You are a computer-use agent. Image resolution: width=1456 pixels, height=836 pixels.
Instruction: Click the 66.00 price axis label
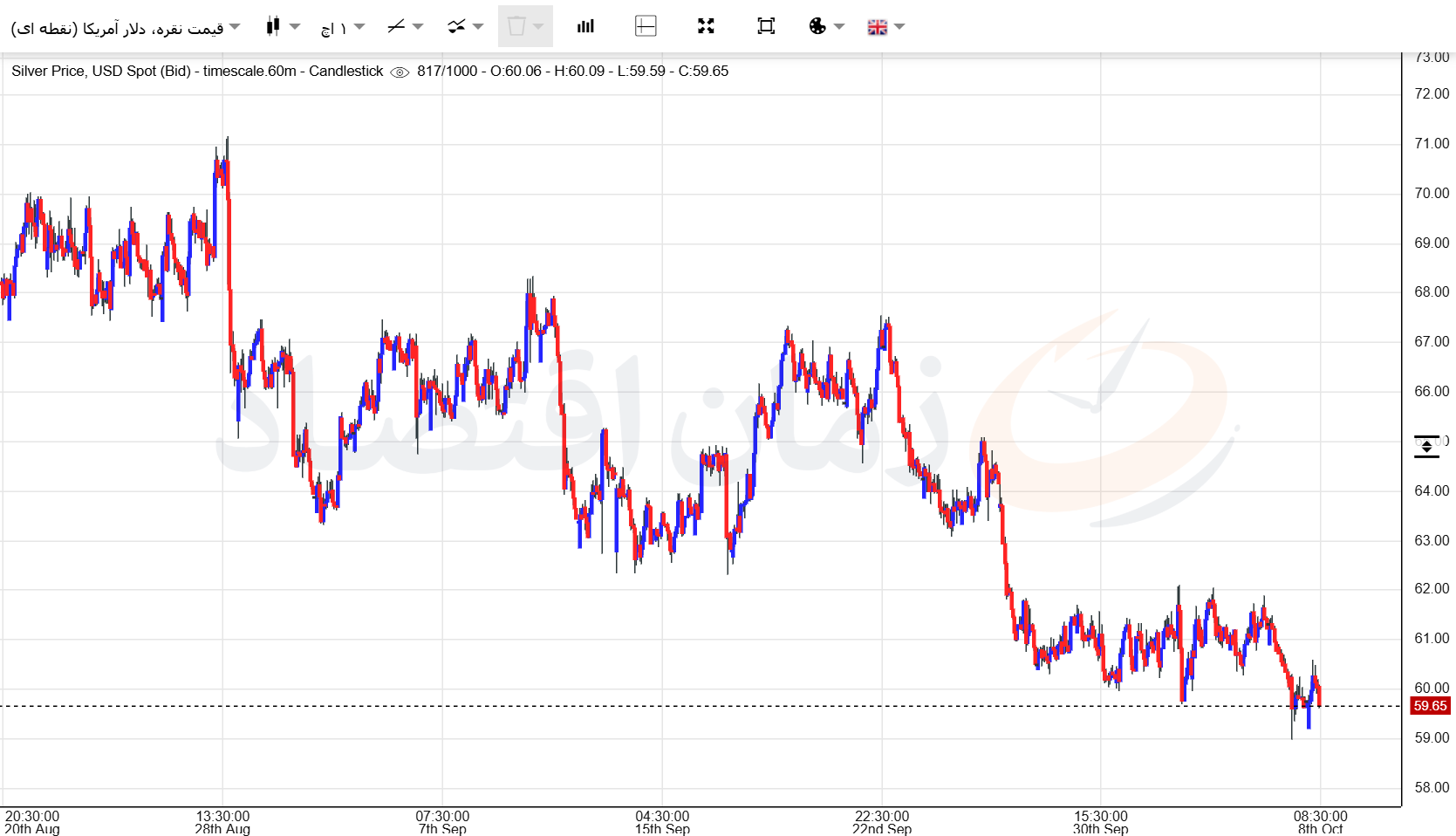pos(1432,391)
